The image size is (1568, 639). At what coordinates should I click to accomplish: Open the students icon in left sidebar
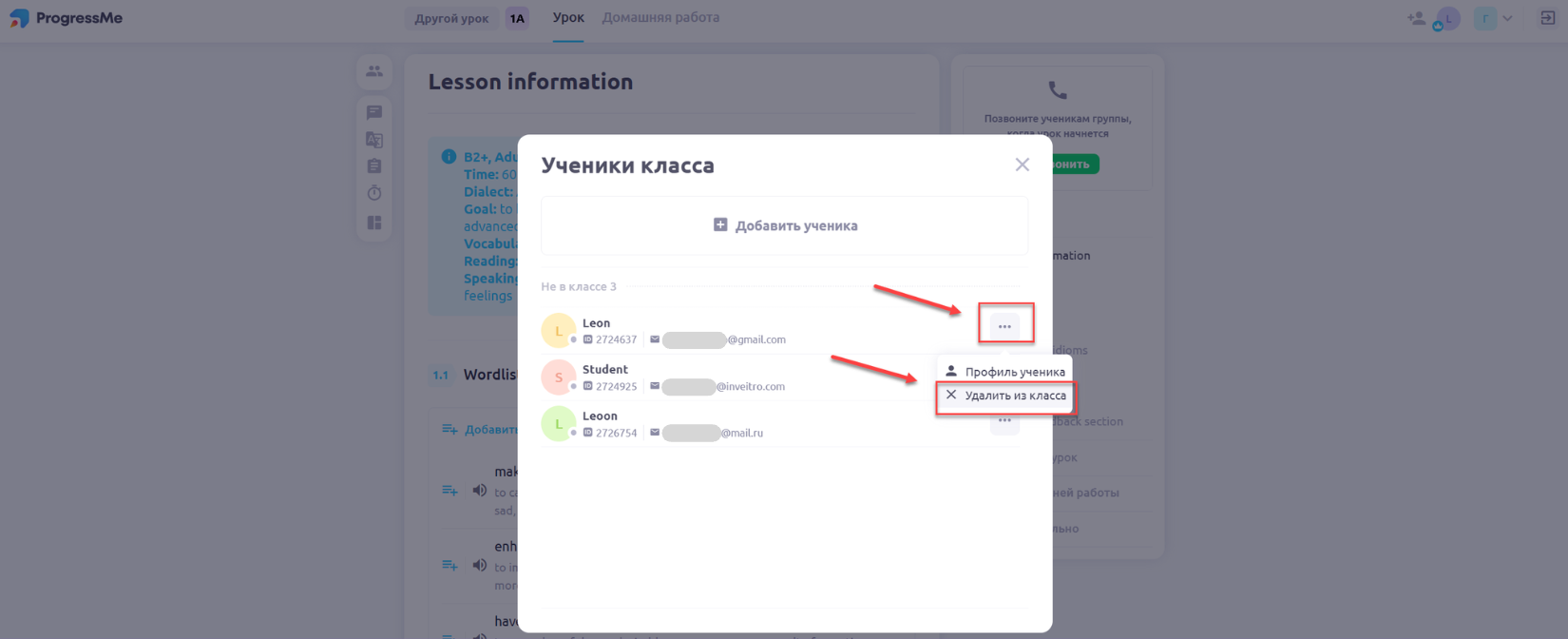click(374, 71)
